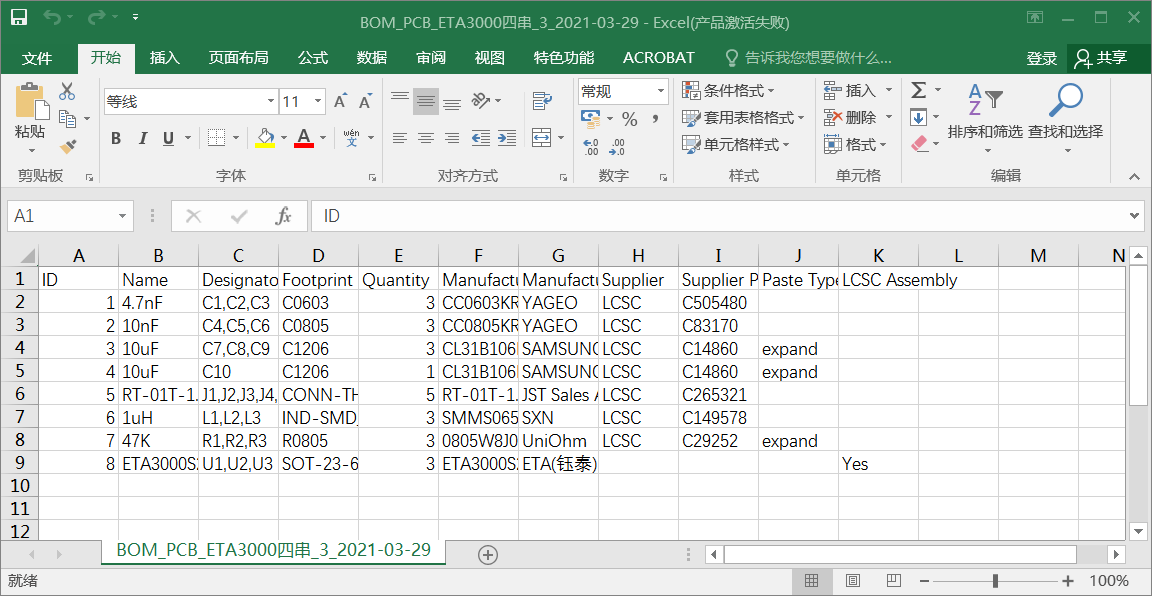The height and width of the screenshot is (596, 1152).
Task: Click the Redo arrow icon
Action: click(x=96, y=17)
